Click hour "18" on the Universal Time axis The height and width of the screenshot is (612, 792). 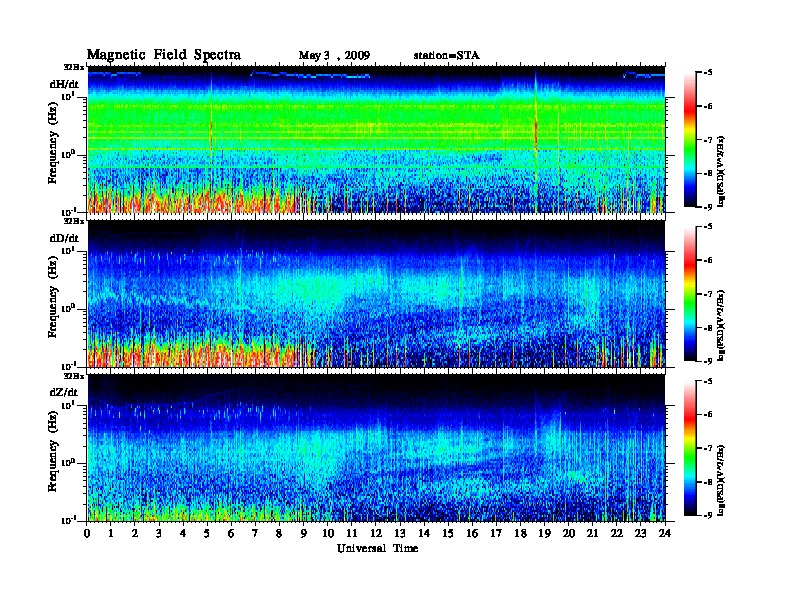click(x=520, y=533)
